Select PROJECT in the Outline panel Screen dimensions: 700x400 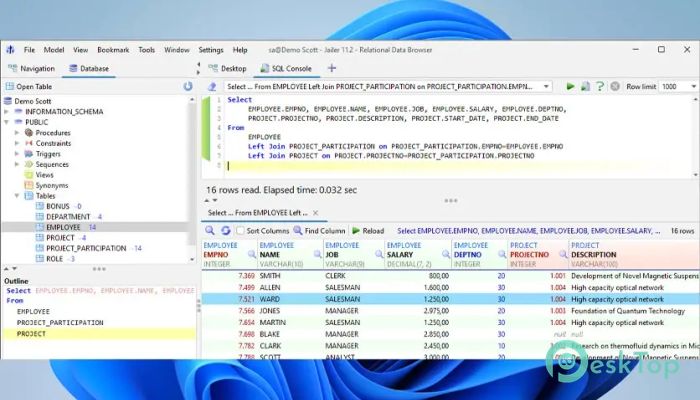point(31,333)
